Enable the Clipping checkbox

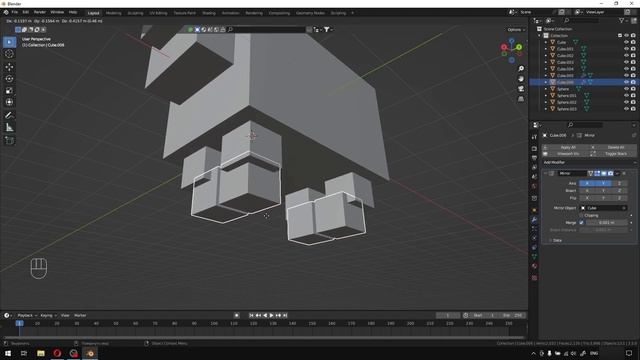581,215
